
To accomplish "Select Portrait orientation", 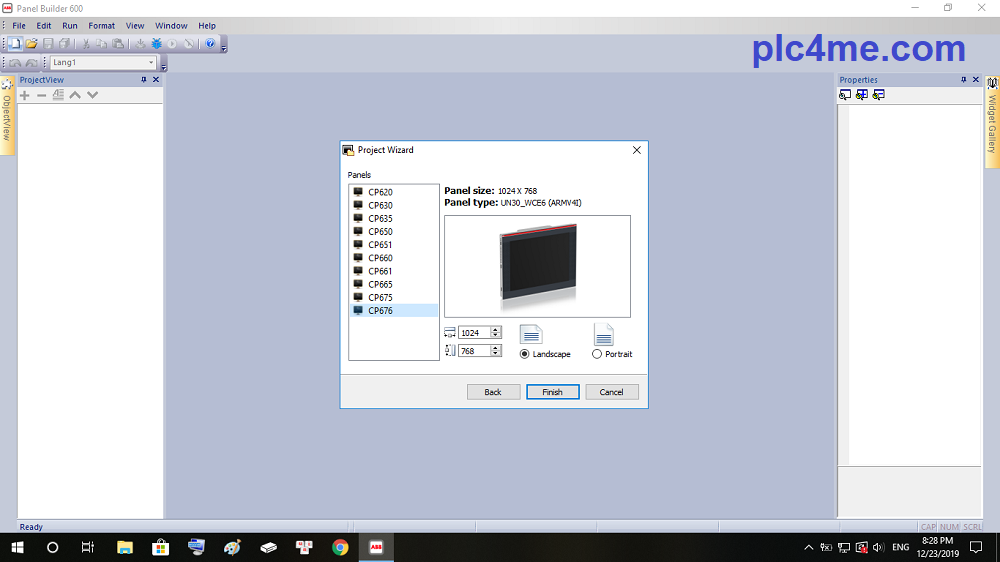I will click(x=597, y=354).
